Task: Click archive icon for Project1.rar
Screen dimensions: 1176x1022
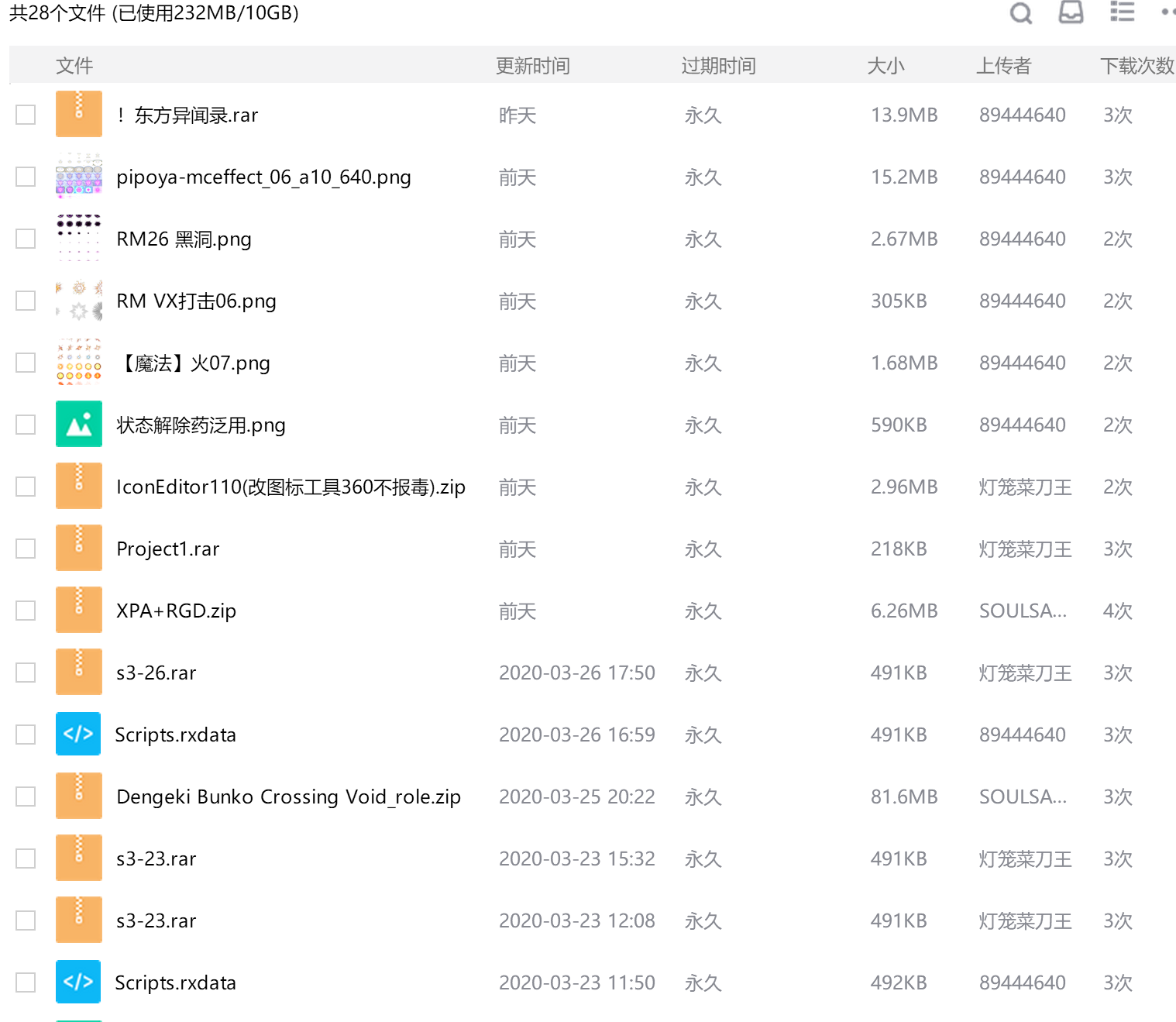Action: coord(79,548)
